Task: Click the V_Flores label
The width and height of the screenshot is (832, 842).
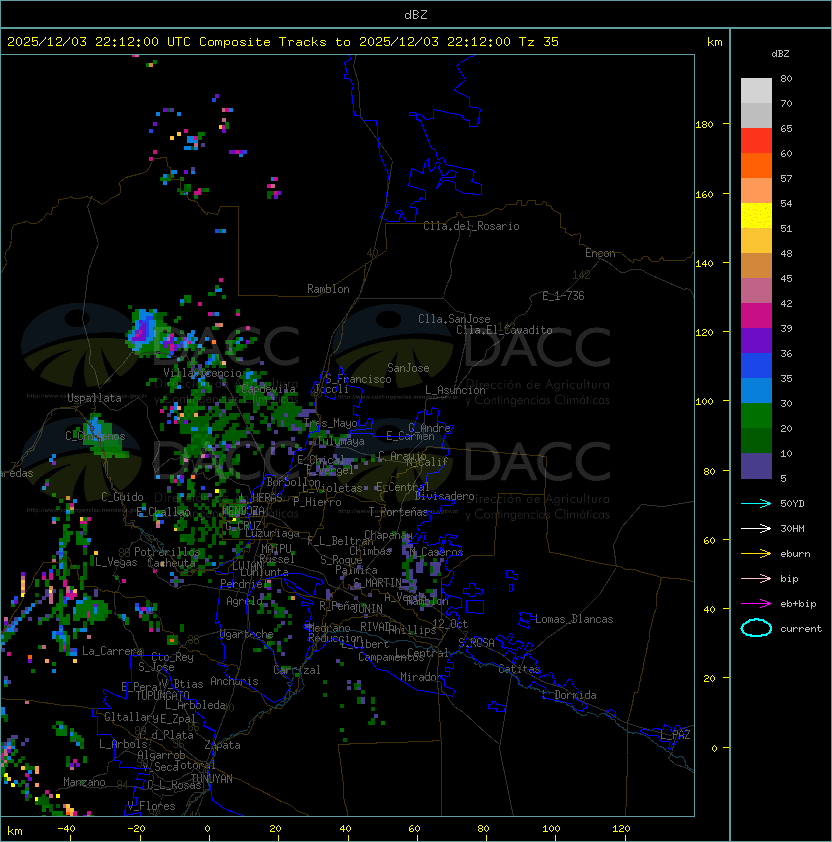Action: click(x=151, y=806)
